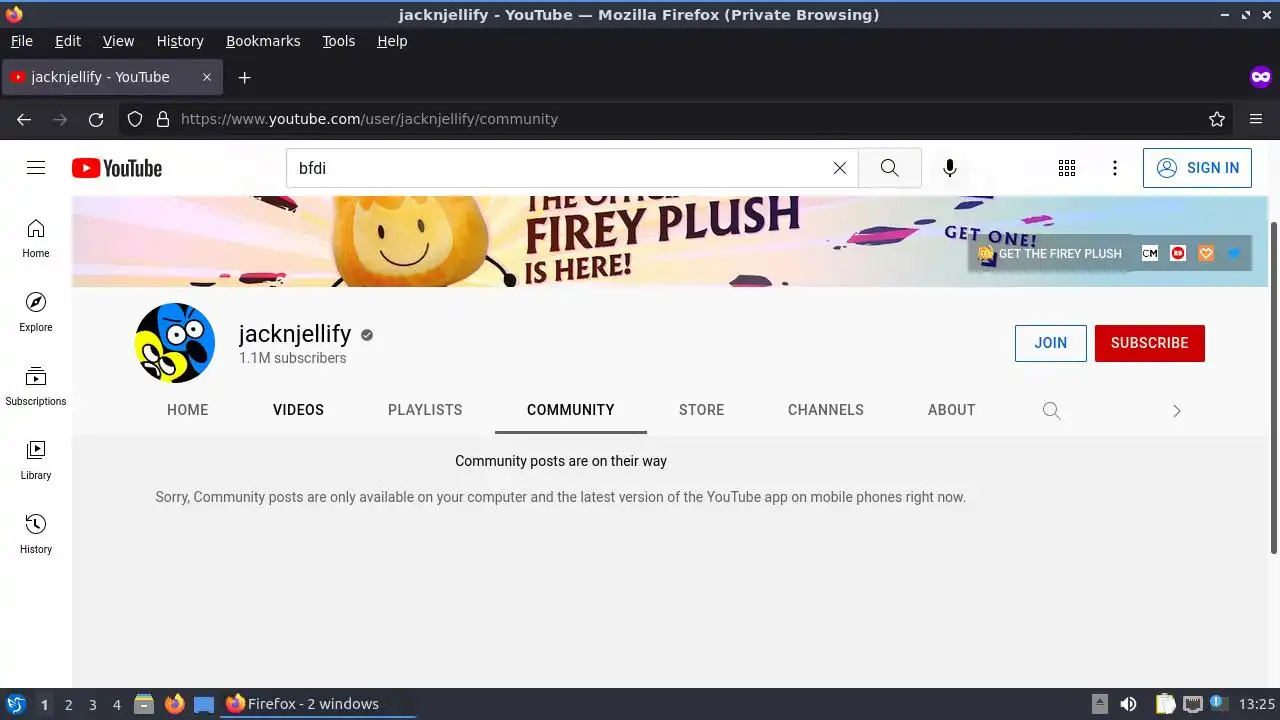Open the clipboard tray icon
Image resolution: width=1280 pixels, height=720 pixels.
1166,704
